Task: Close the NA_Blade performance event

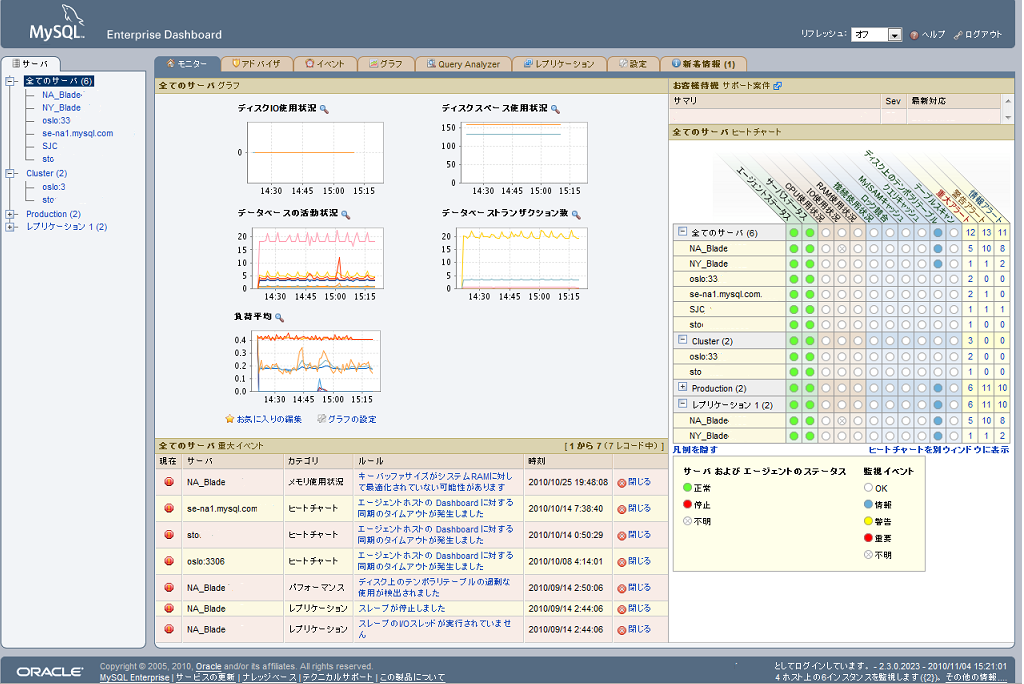Action: coord(634,588)
